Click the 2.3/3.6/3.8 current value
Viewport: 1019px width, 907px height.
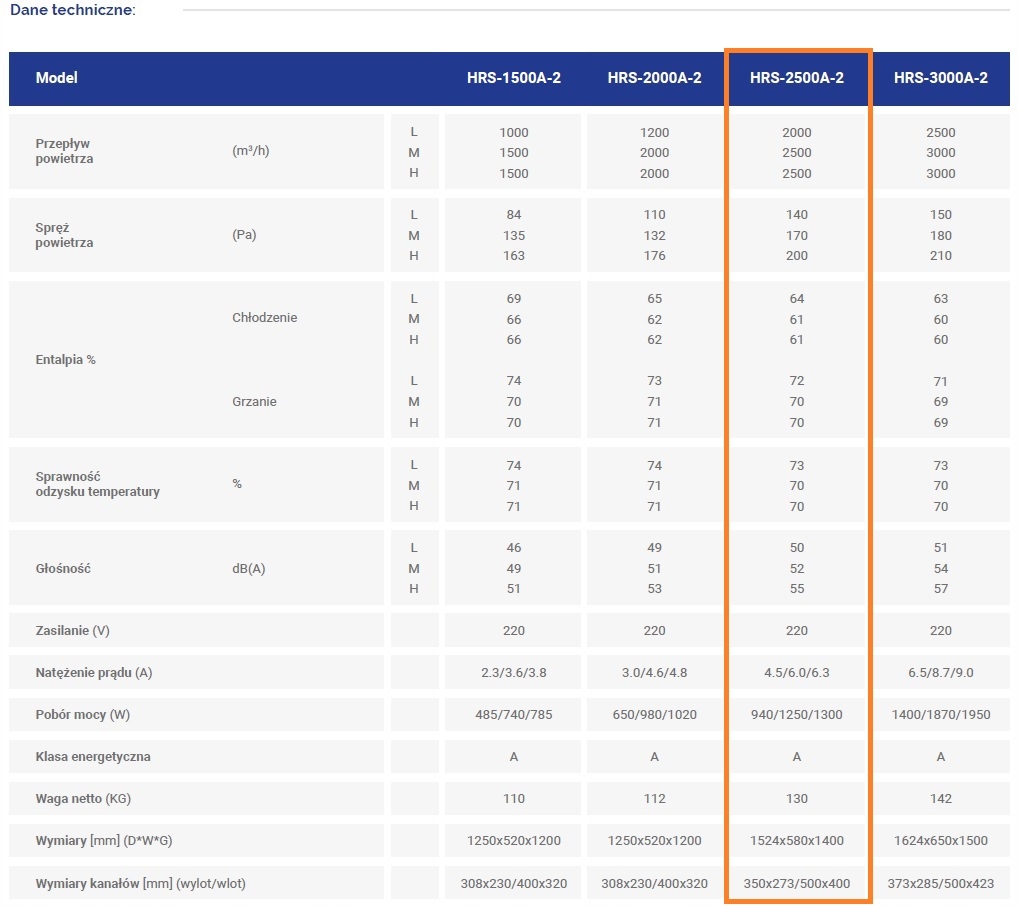tap(513, 672)
